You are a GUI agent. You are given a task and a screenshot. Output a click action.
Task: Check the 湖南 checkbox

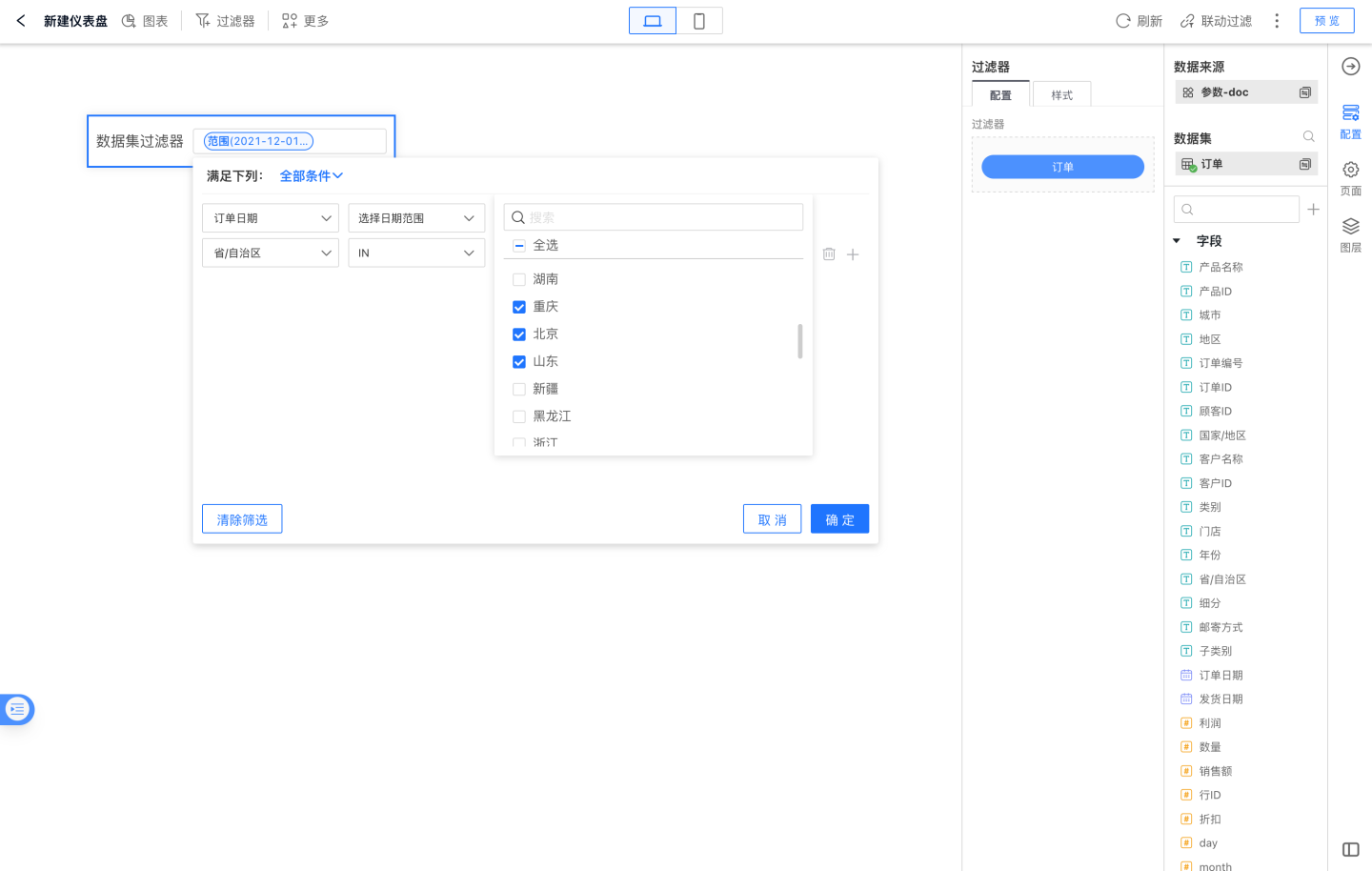click(x=519, y=280)
